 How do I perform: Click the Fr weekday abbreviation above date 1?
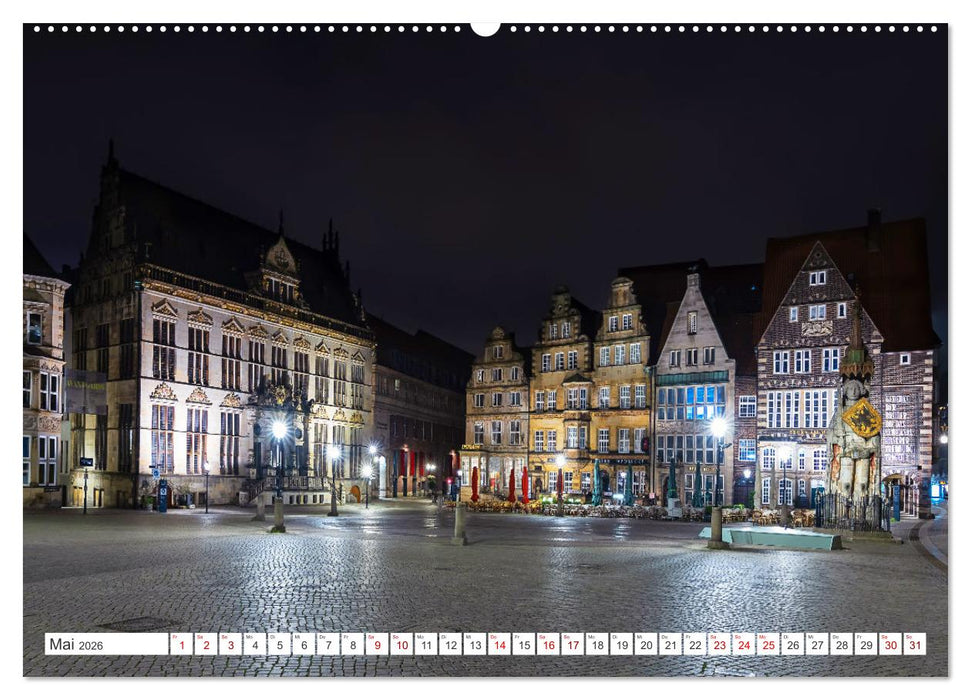[x=175, y=635]
